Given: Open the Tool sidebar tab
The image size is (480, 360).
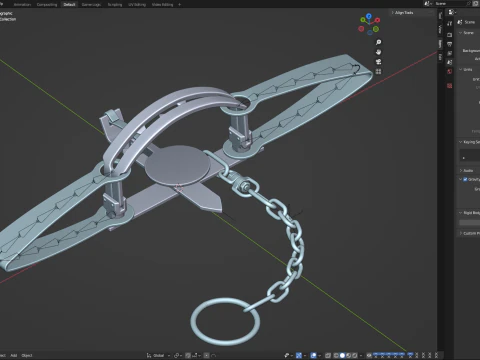Looking at the screenshot, I should (440, 15).
